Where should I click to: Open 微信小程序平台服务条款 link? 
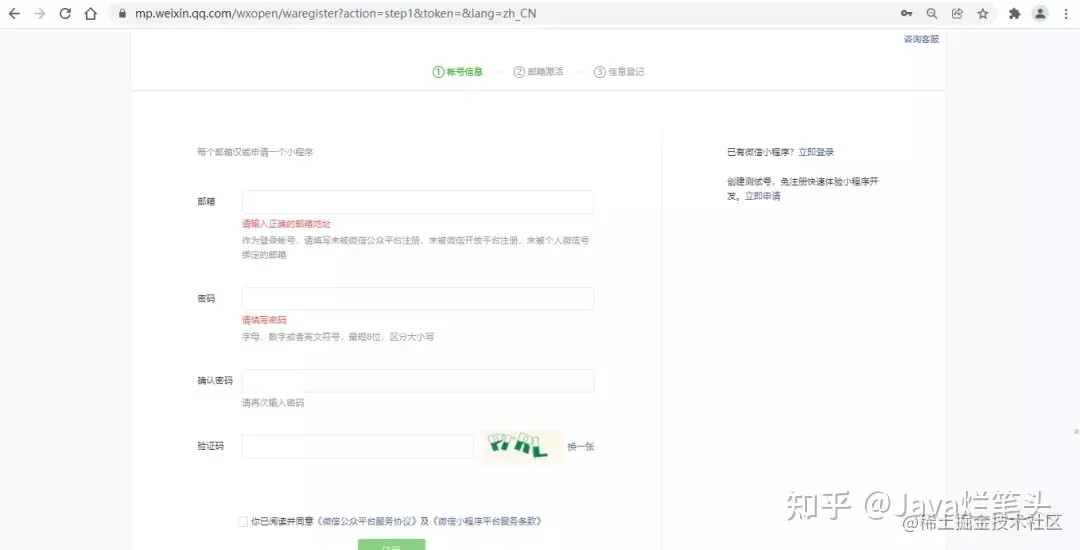tap(488, 522)
